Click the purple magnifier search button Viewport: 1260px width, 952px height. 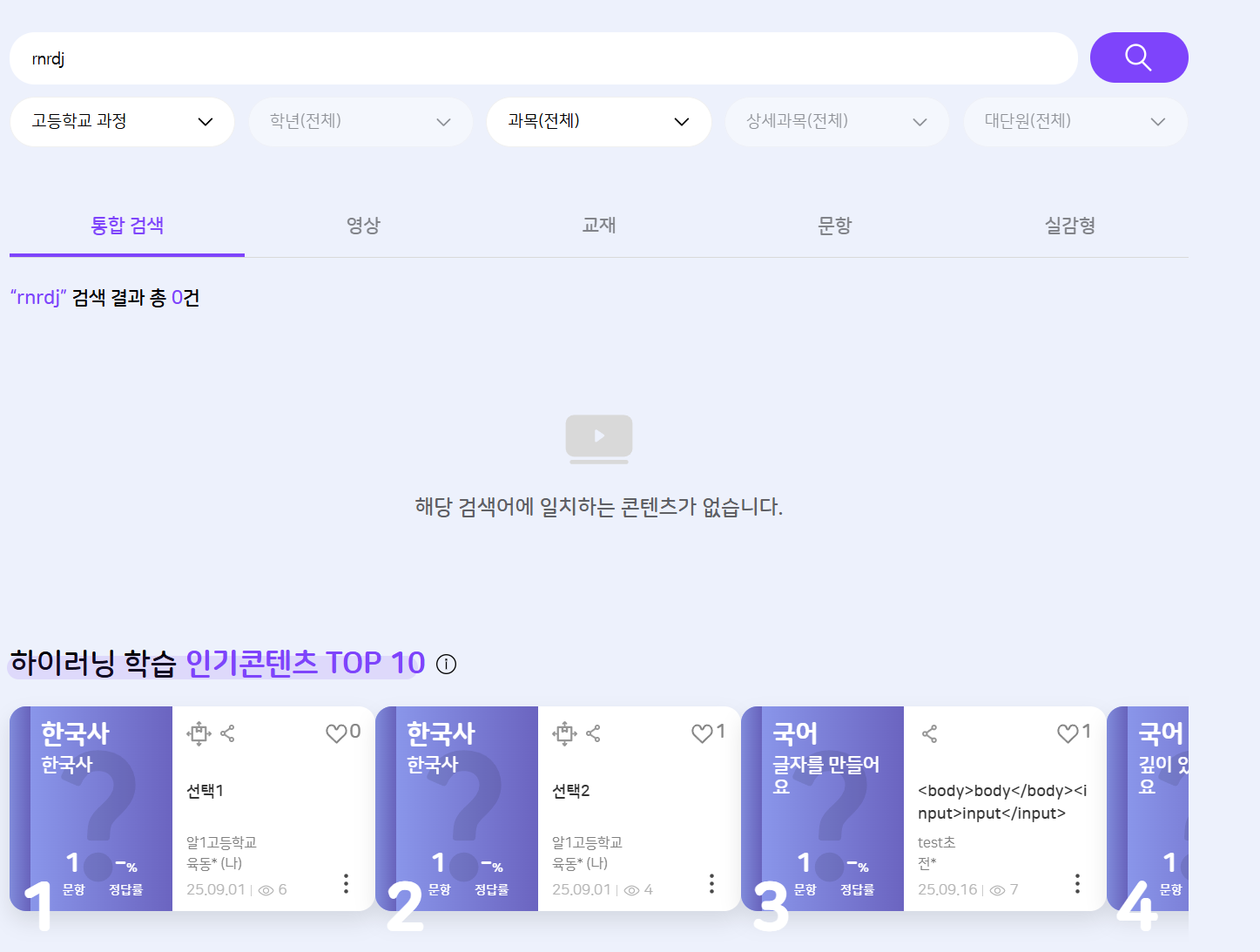[x=1139, y=57]
